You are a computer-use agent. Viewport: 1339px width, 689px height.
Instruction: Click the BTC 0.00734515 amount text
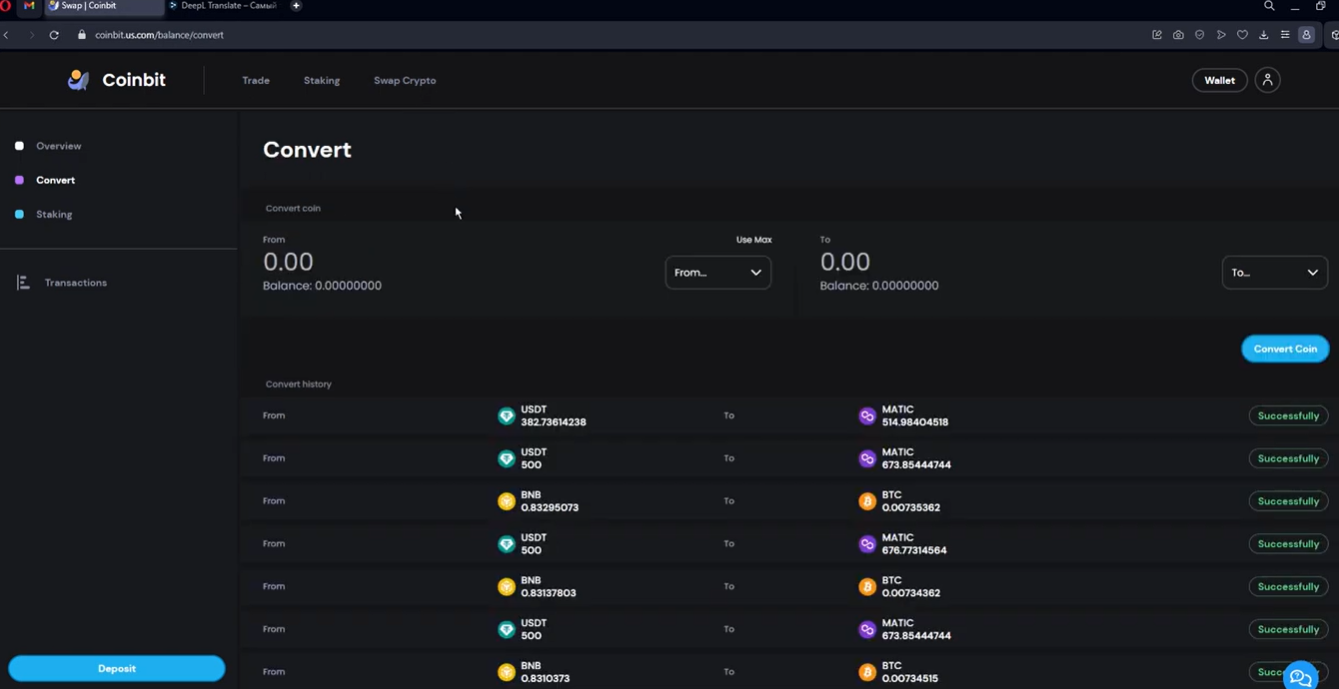(x=910, y=678)
